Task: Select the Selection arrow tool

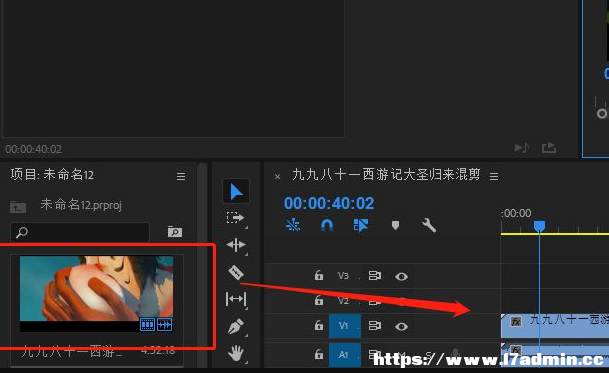Action: tap(236, 192)
